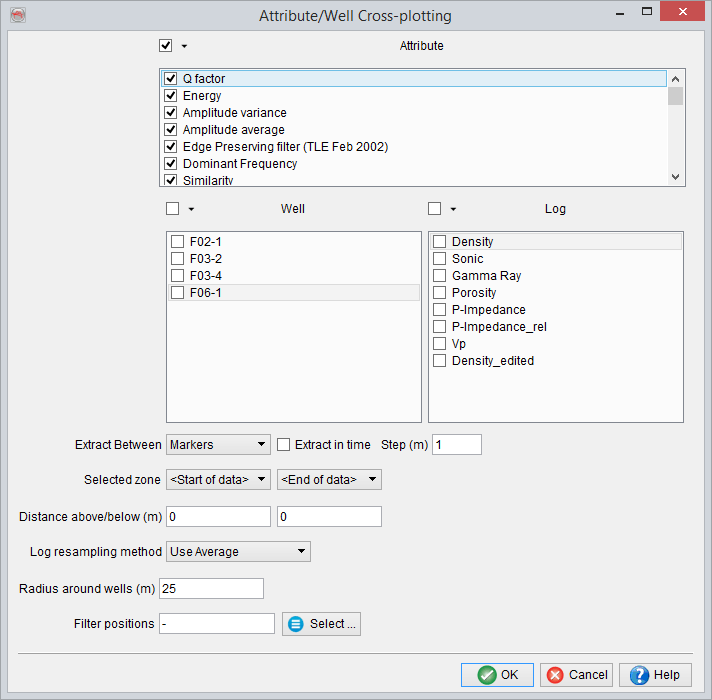Uncheck the Q factor attribute
Image resolution: width=712 pixels, height=700 pixels.
tap(171, 78)
